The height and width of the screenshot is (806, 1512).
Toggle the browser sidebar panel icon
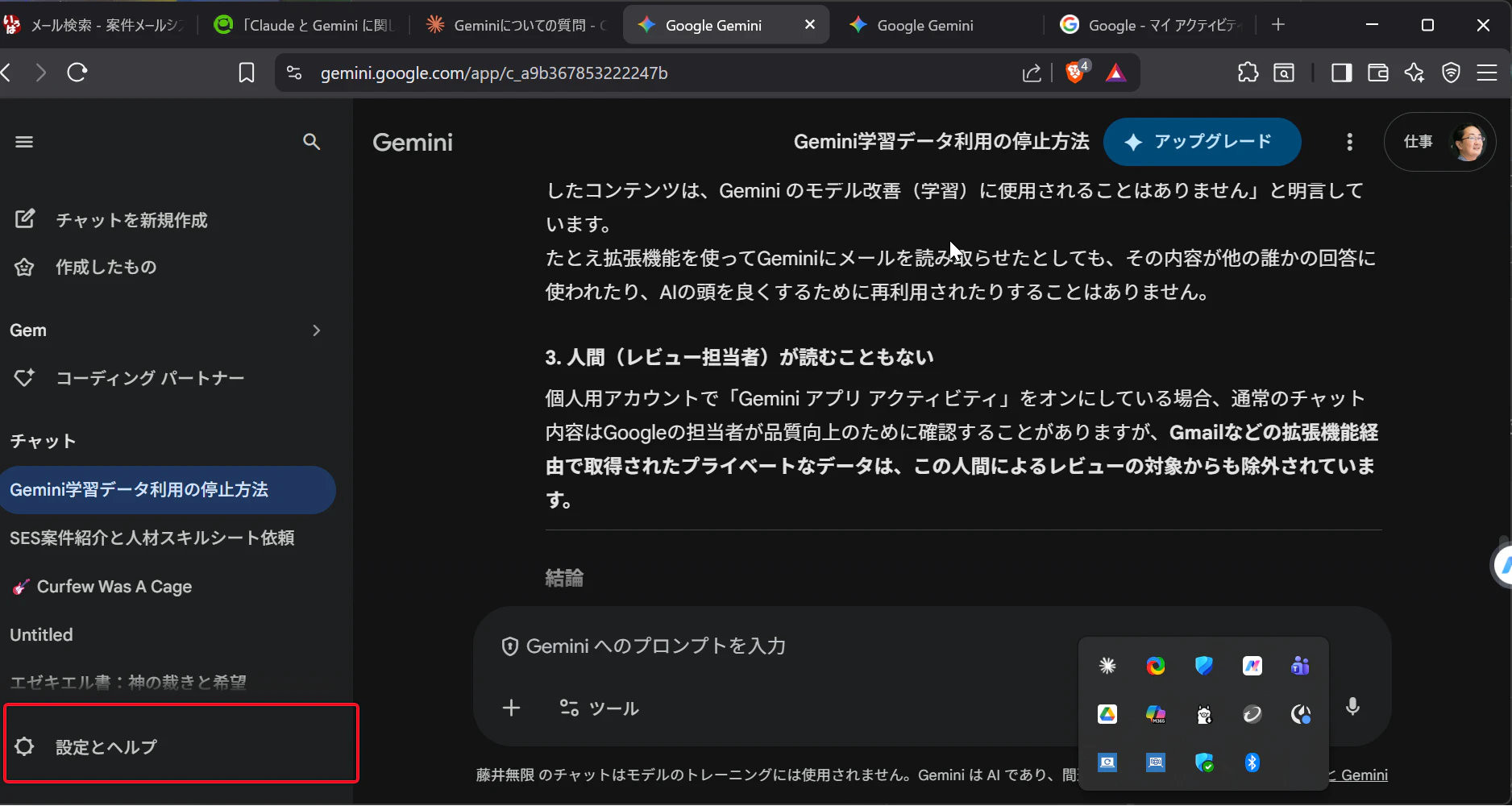tap(1341, 73)
